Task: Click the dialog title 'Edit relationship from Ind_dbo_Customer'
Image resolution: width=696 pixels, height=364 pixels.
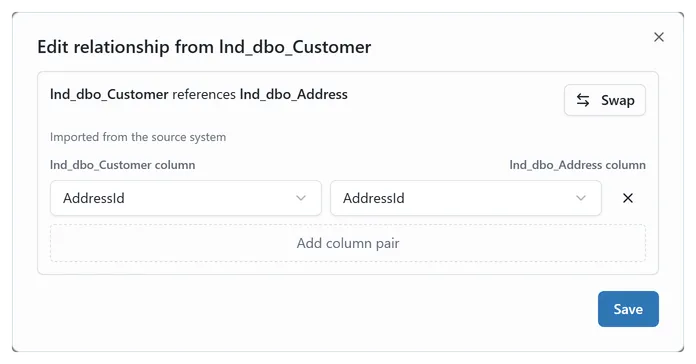Action: coord(204,47)
